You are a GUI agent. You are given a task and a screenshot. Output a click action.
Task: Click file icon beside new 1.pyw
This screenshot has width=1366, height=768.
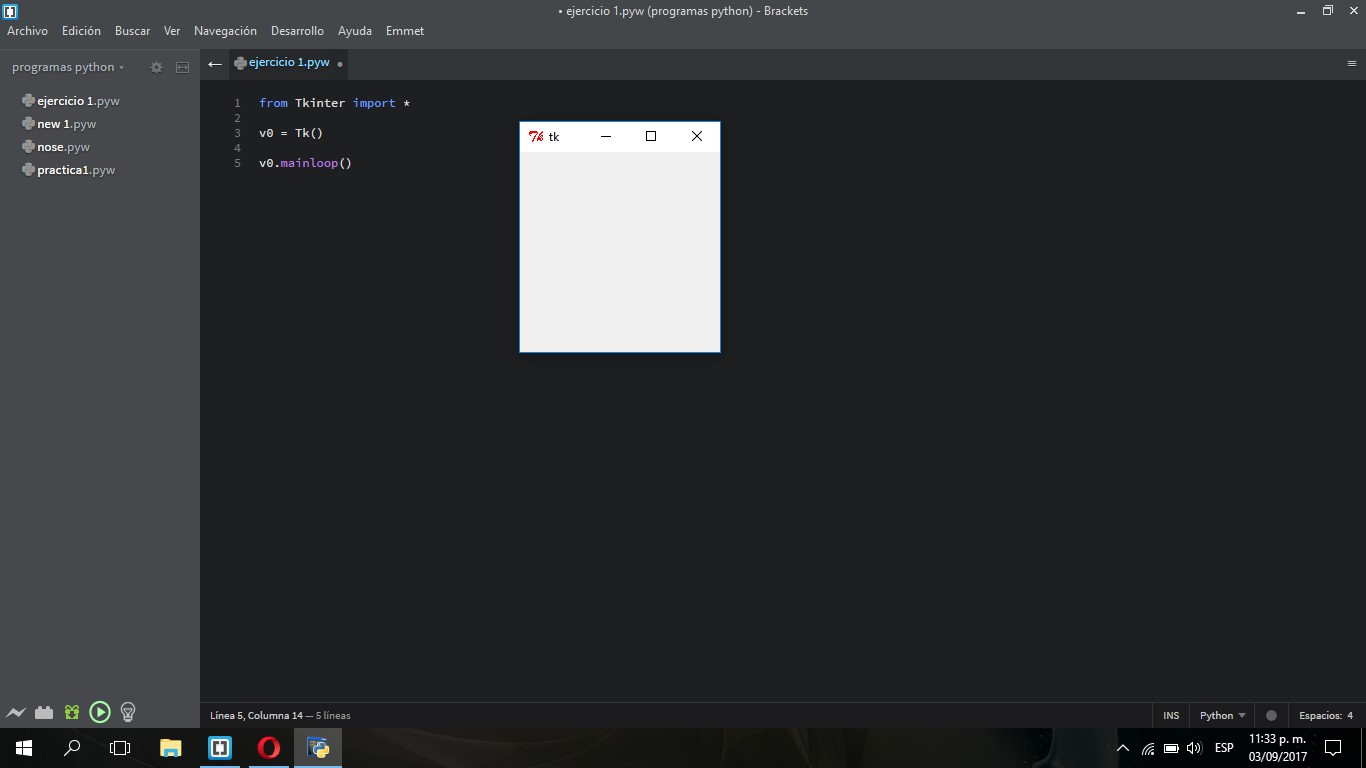click(28, 124)
